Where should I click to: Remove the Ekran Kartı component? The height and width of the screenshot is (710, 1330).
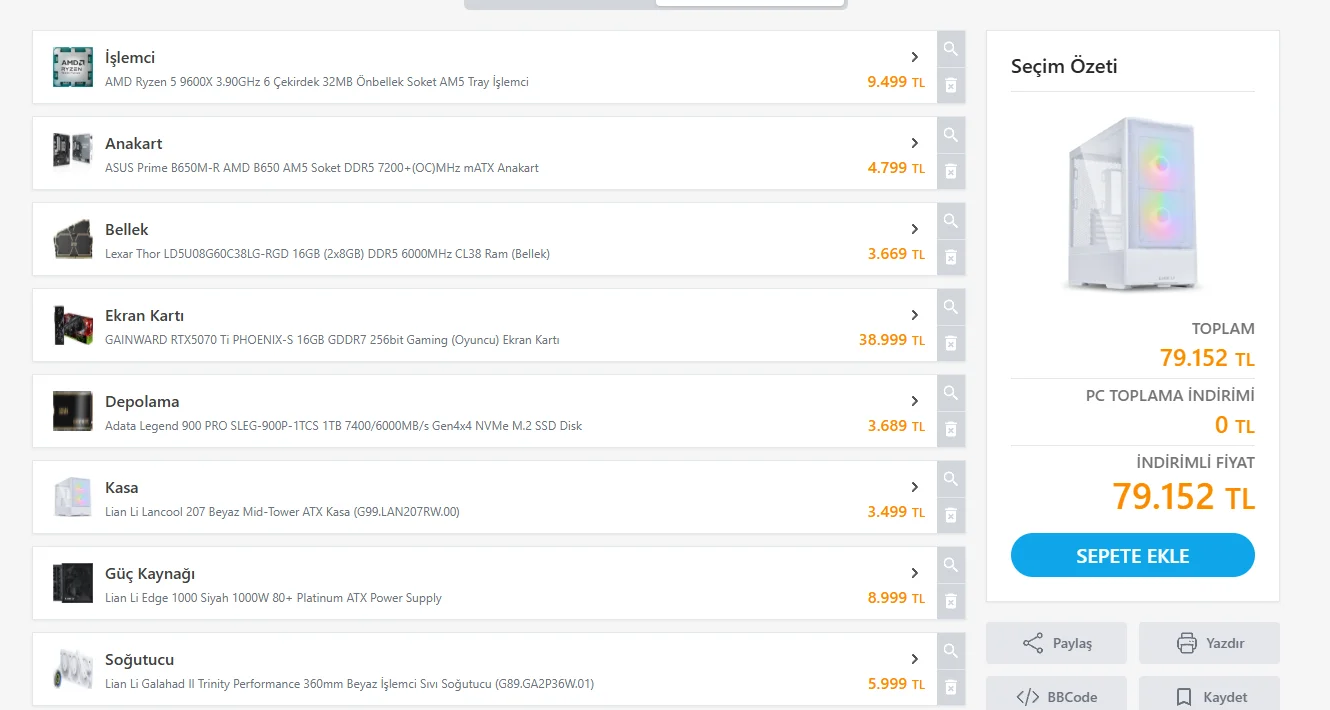pyautogui.click(x=951, y=343)
